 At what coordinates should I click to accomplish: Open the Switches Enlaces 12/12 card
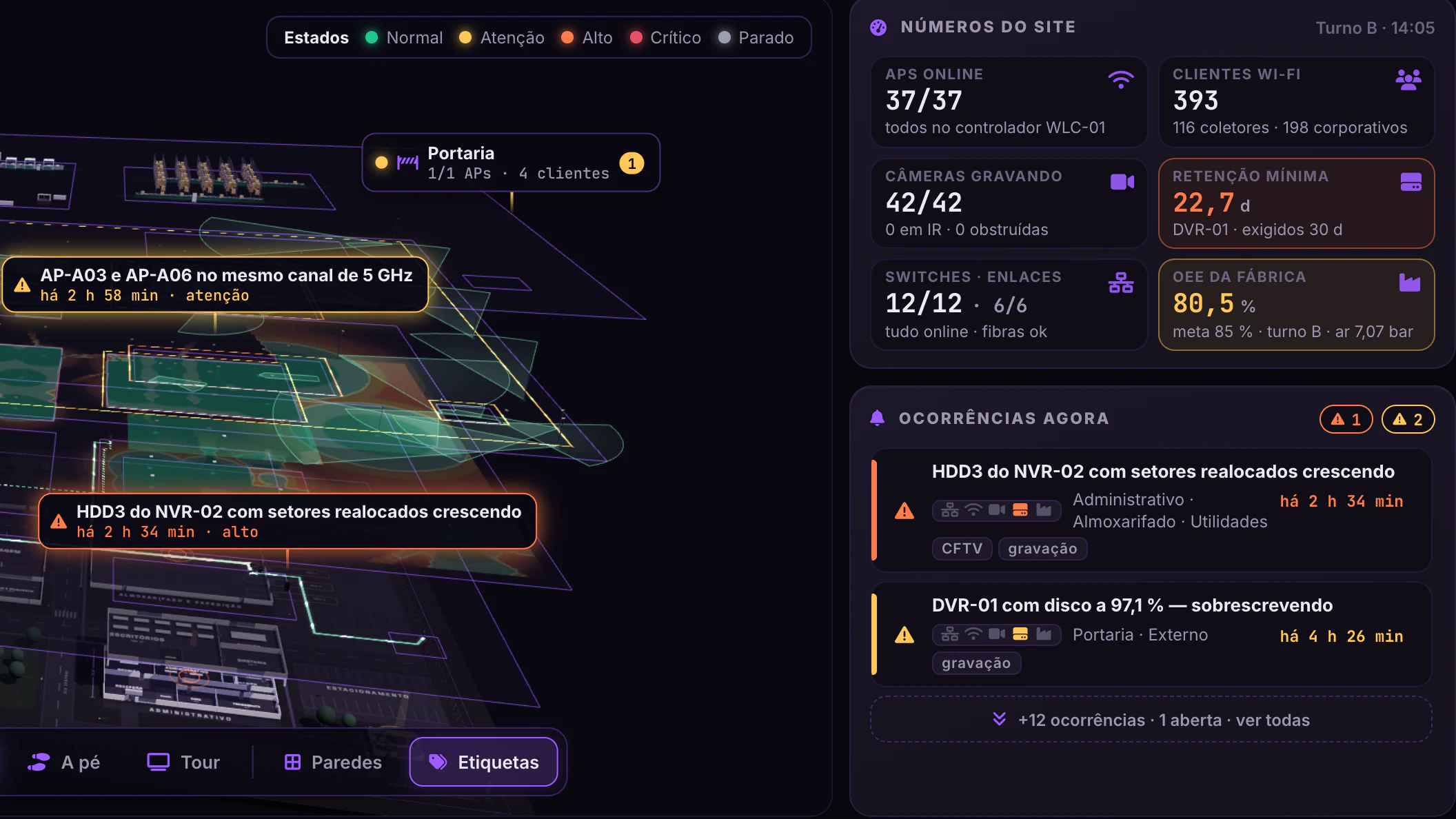click(1009, 305)
